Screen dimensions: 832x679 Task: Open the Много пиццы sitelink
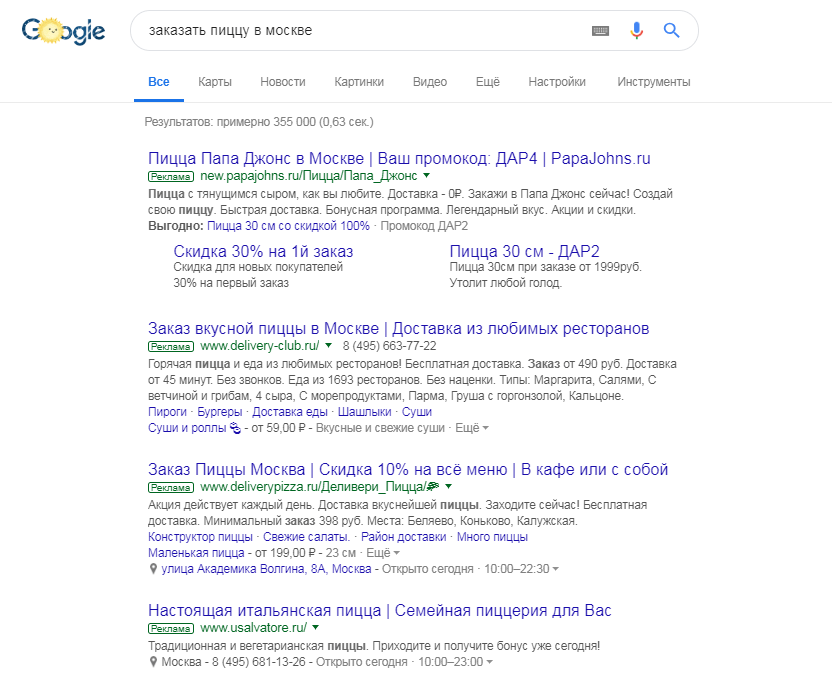coord(492,537)
